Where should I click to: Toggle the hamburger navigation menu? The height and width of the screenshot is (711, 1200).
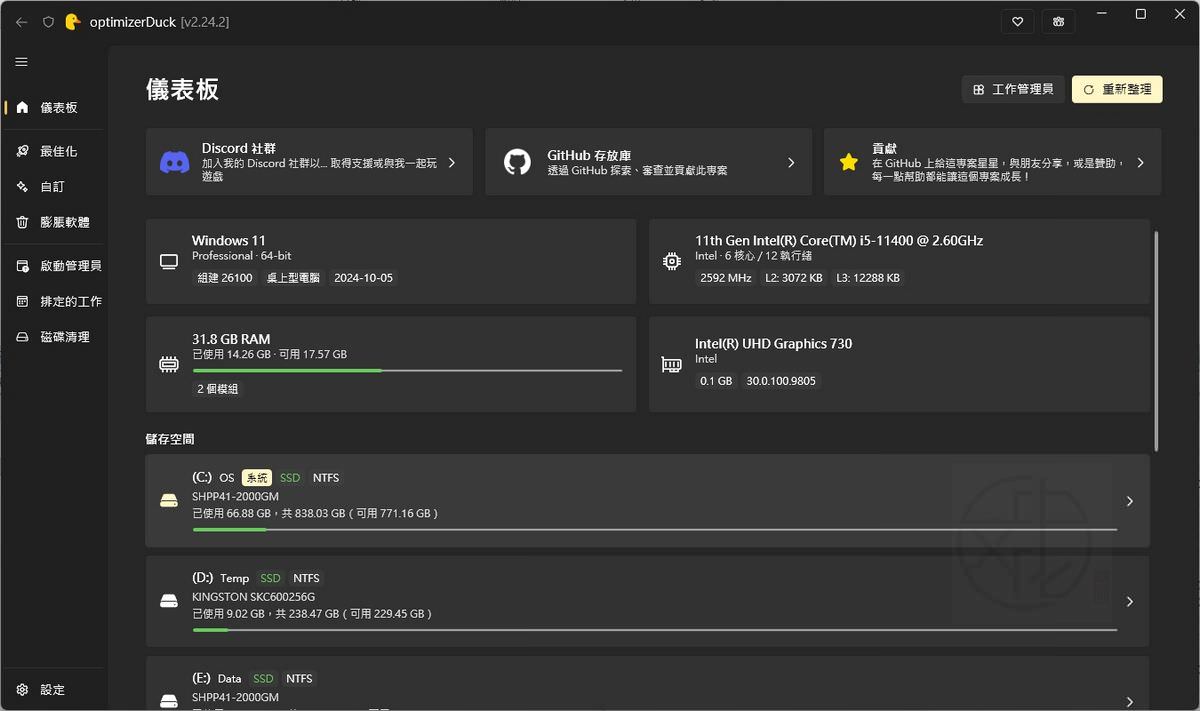pyautogui.click(x=21, y=62)
